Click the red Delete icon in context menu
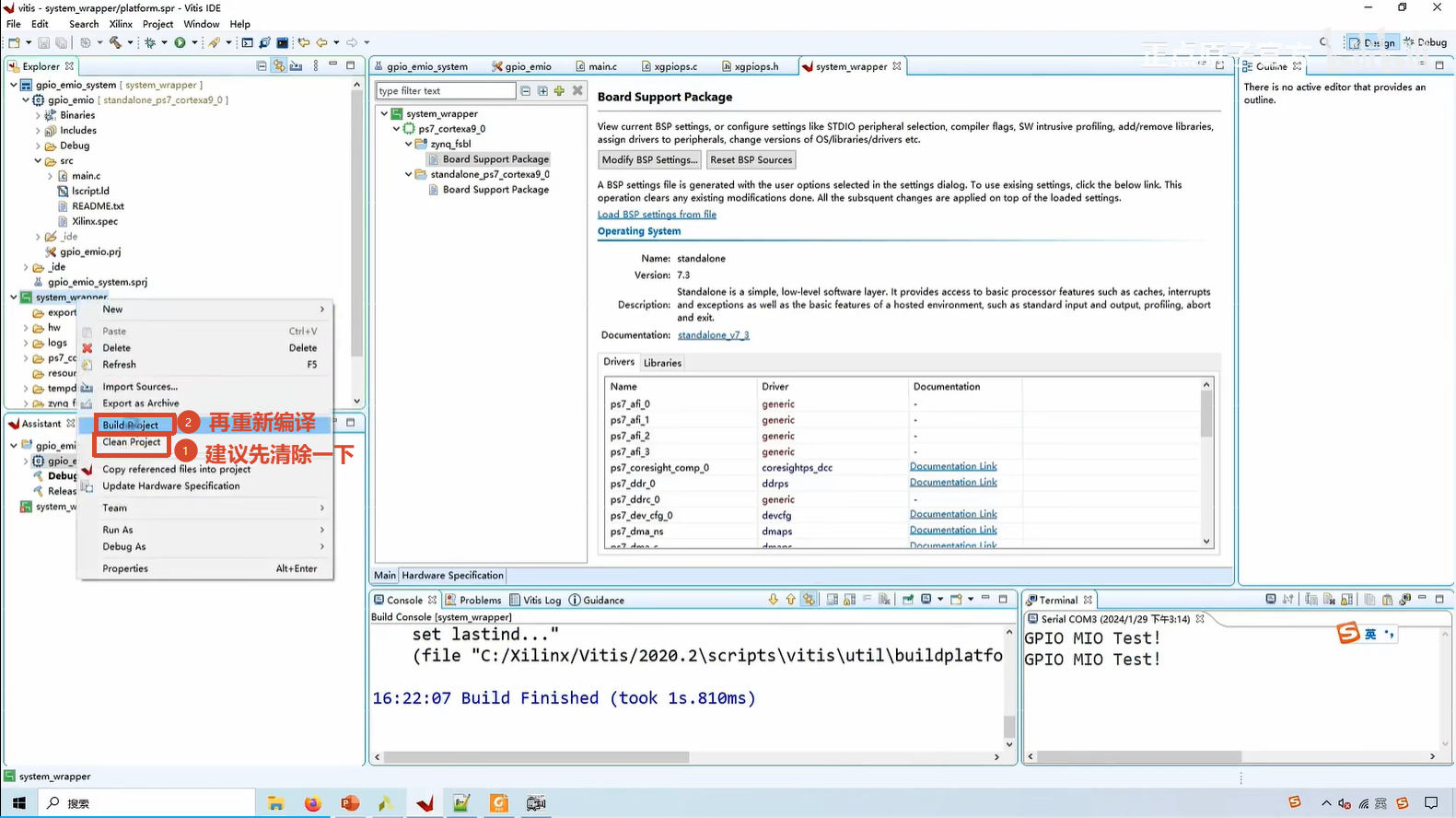Screen dimensions: 1456x818 (87, 348)
